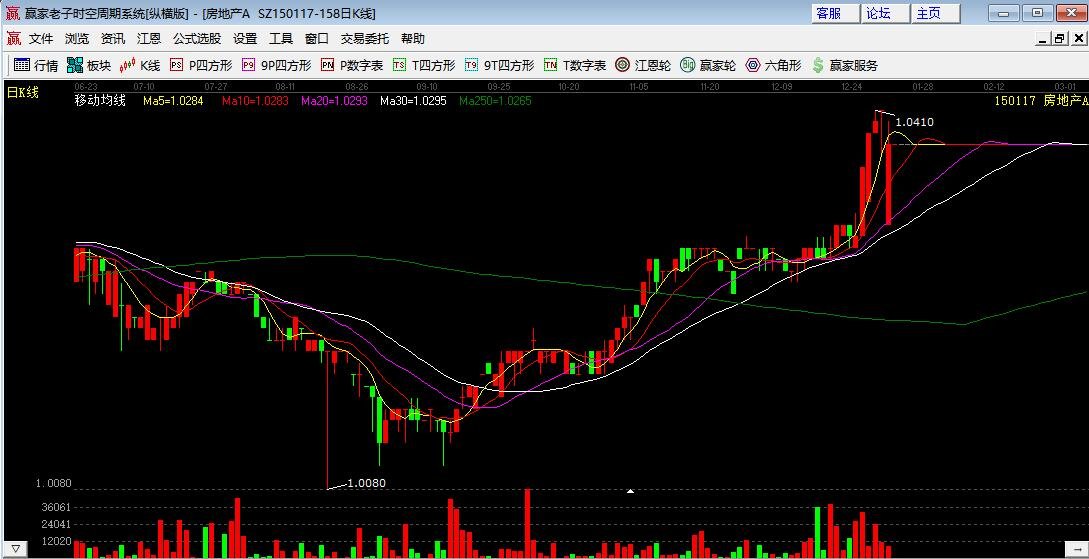Close the inner chart window
The image size is (1089, 559).
1078,40
